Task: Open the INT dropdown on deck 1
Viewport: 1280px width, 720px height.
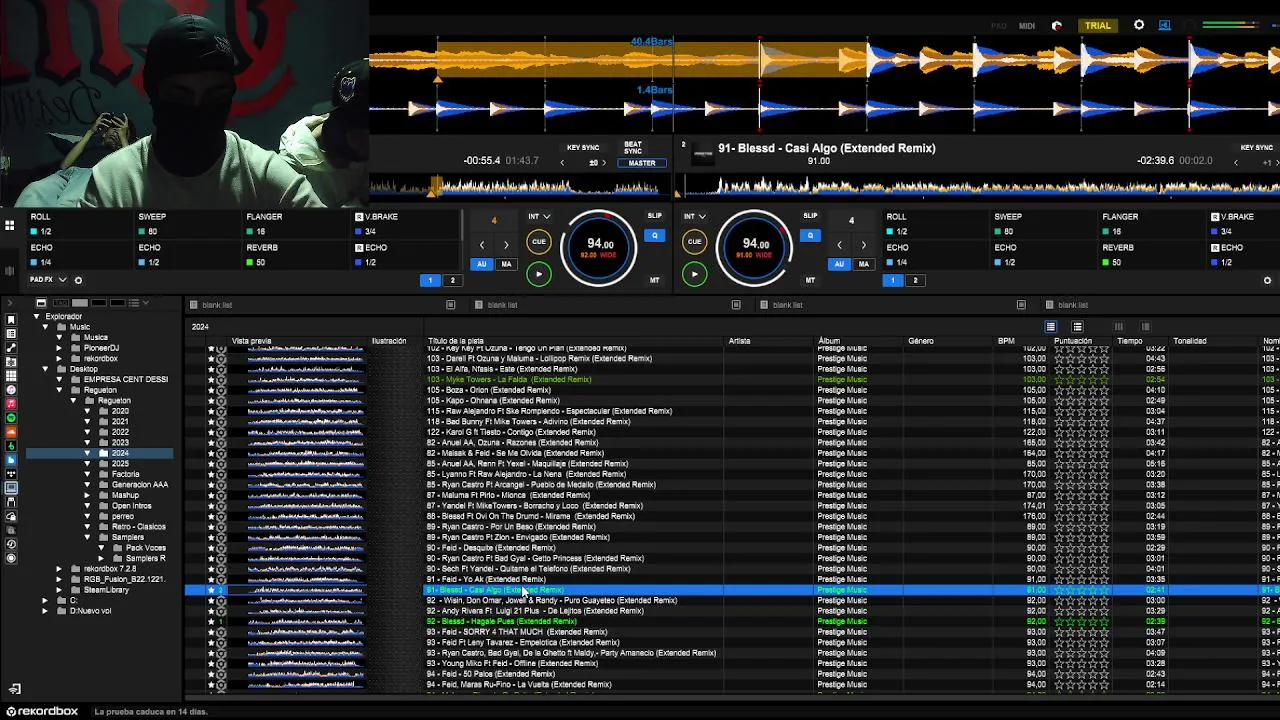Action: coord(539,216)
